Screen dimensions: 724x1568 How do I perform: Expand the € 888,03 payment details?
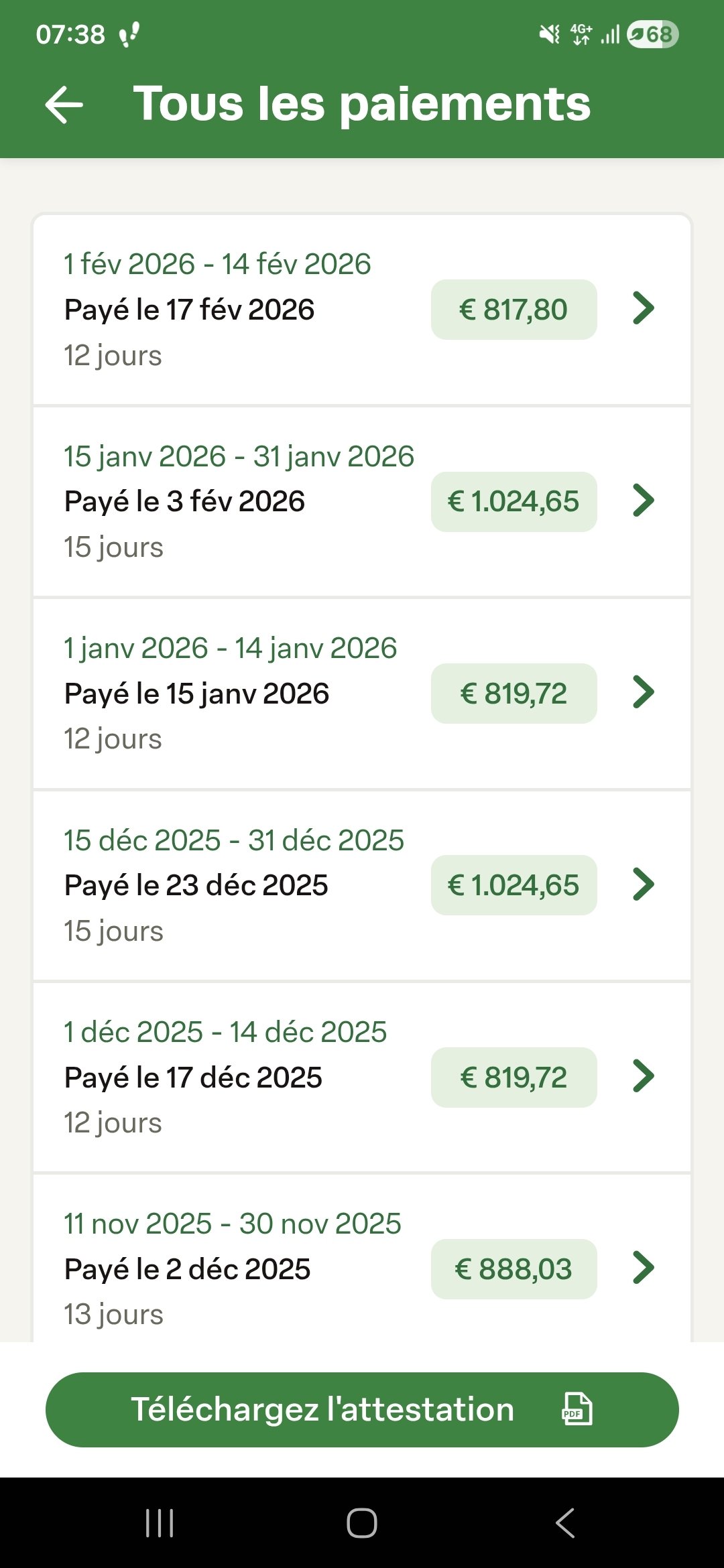click(643, 1268)
